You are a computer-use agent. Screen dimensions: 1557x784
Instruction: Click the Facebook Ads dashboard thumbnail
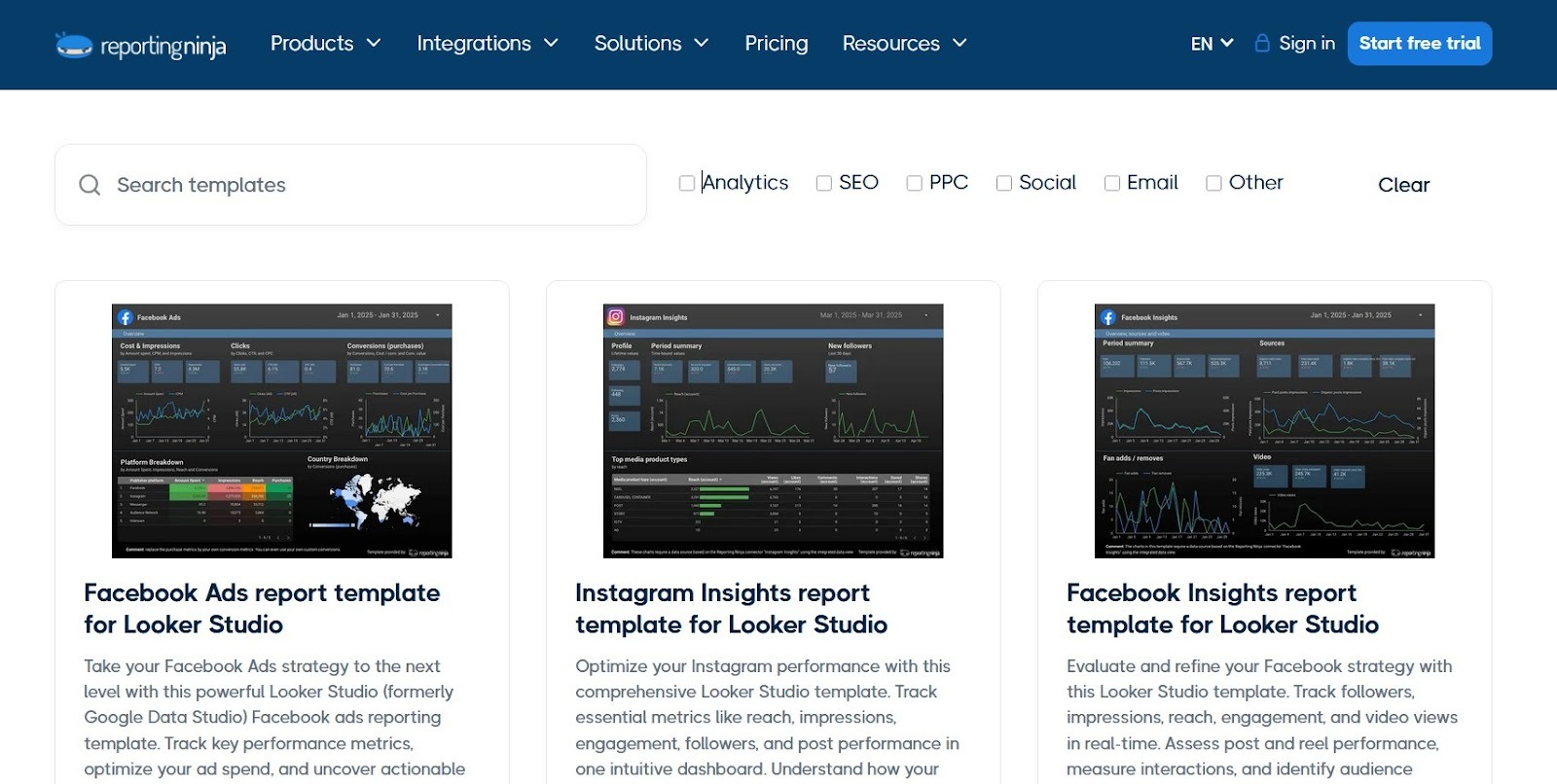coord(282,431)
